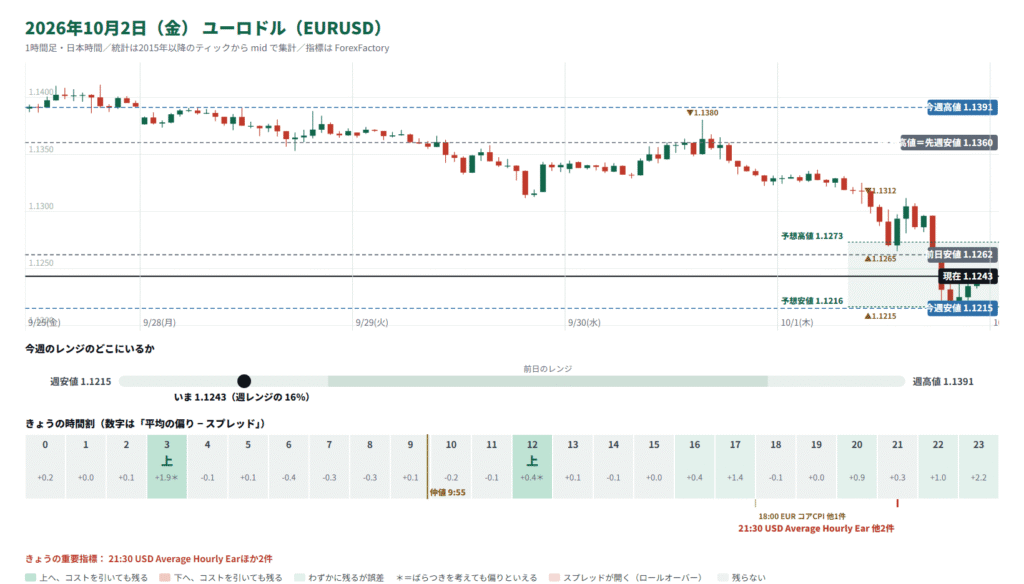
Task: Select the 前日安値 1.1262 chart tag
Action: [x=961, y=255]
